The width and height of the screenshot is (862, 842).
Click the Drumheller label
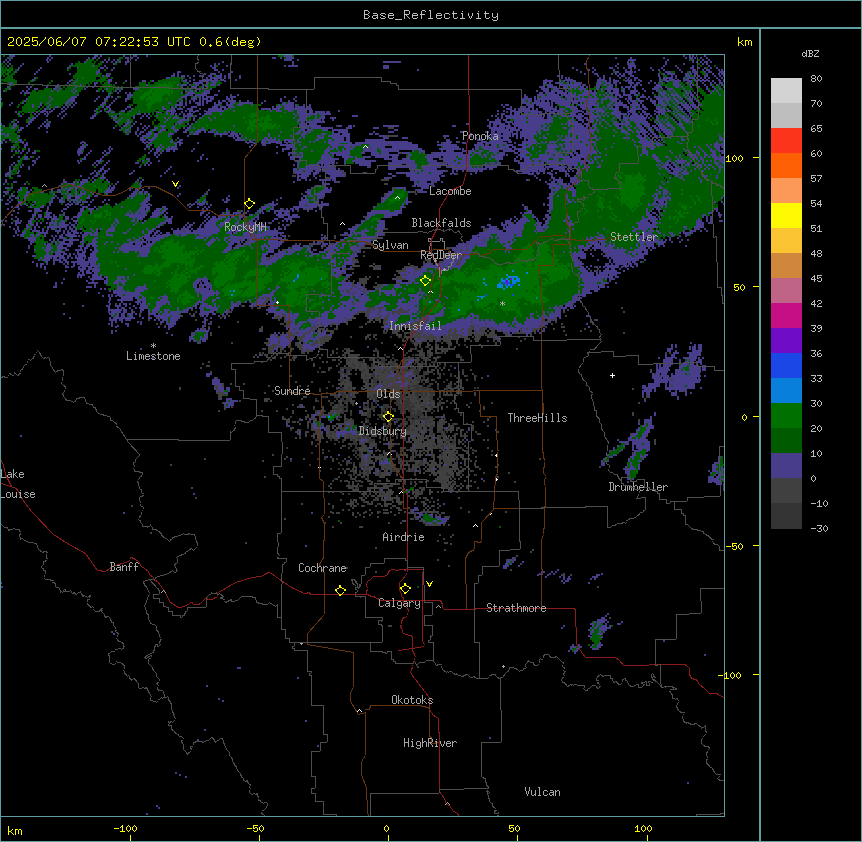[638, 487]
